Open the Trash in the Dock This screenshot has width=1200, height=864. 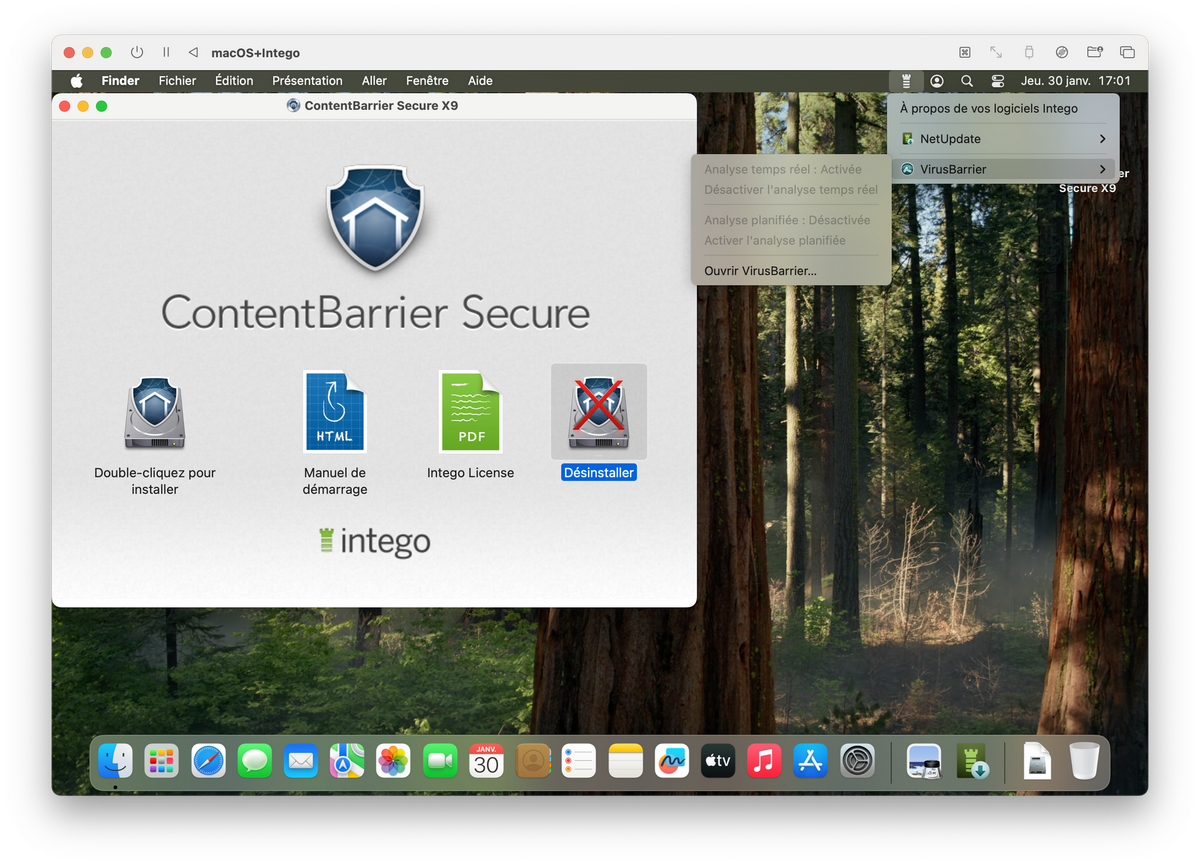click(x=1083, y=762)
